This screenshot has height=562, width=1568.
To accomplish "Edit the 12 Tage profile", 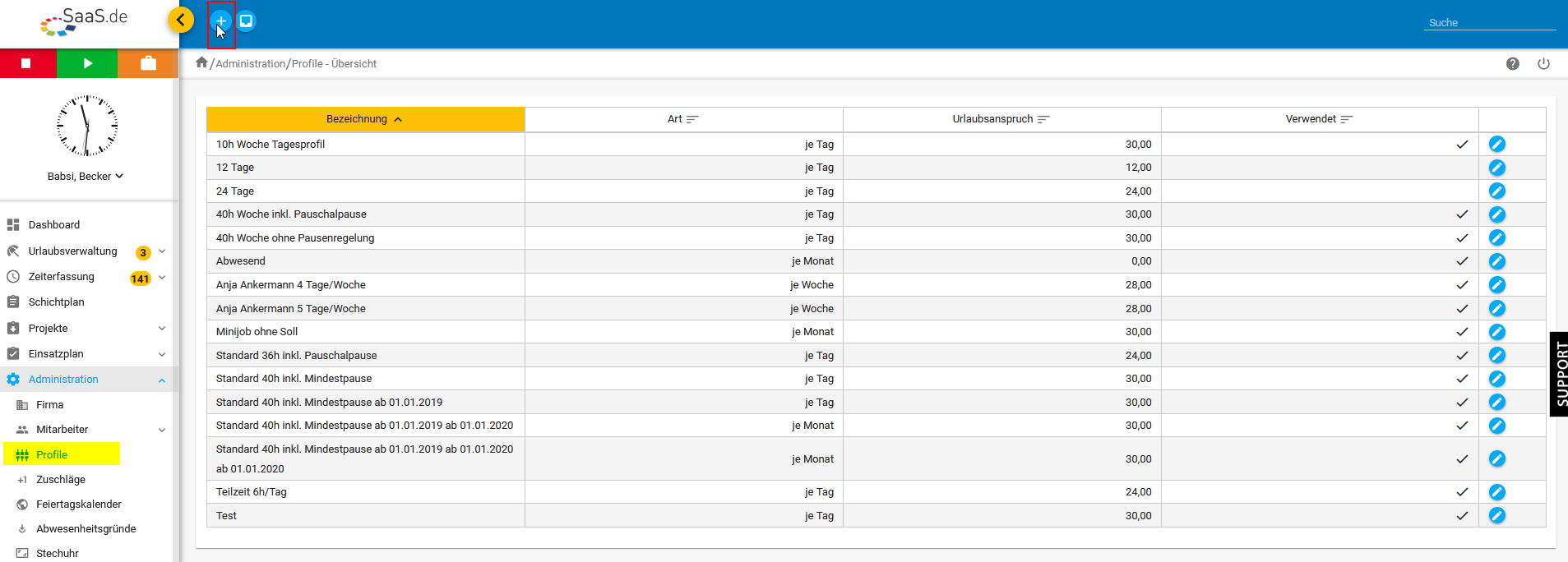I will coord(1496,168).
